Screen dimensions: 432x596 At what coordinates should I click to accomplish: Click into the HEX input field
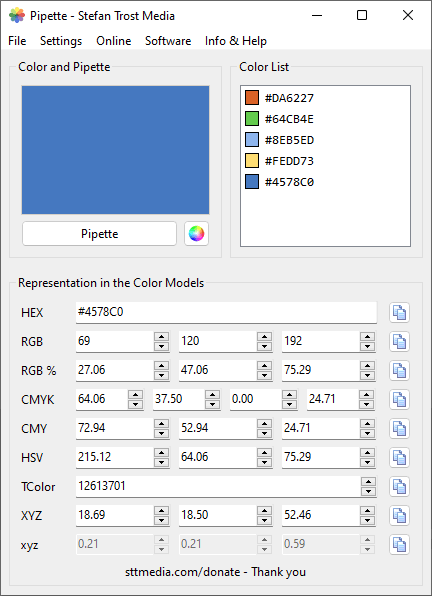[x=226, y=312]
